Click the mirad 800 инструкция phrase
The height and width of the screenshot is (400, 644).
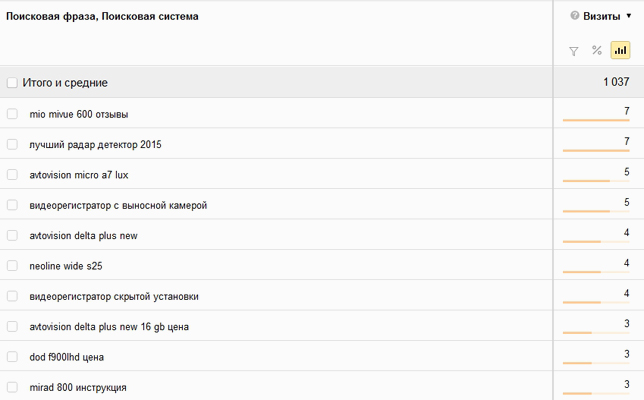[78, 388]
